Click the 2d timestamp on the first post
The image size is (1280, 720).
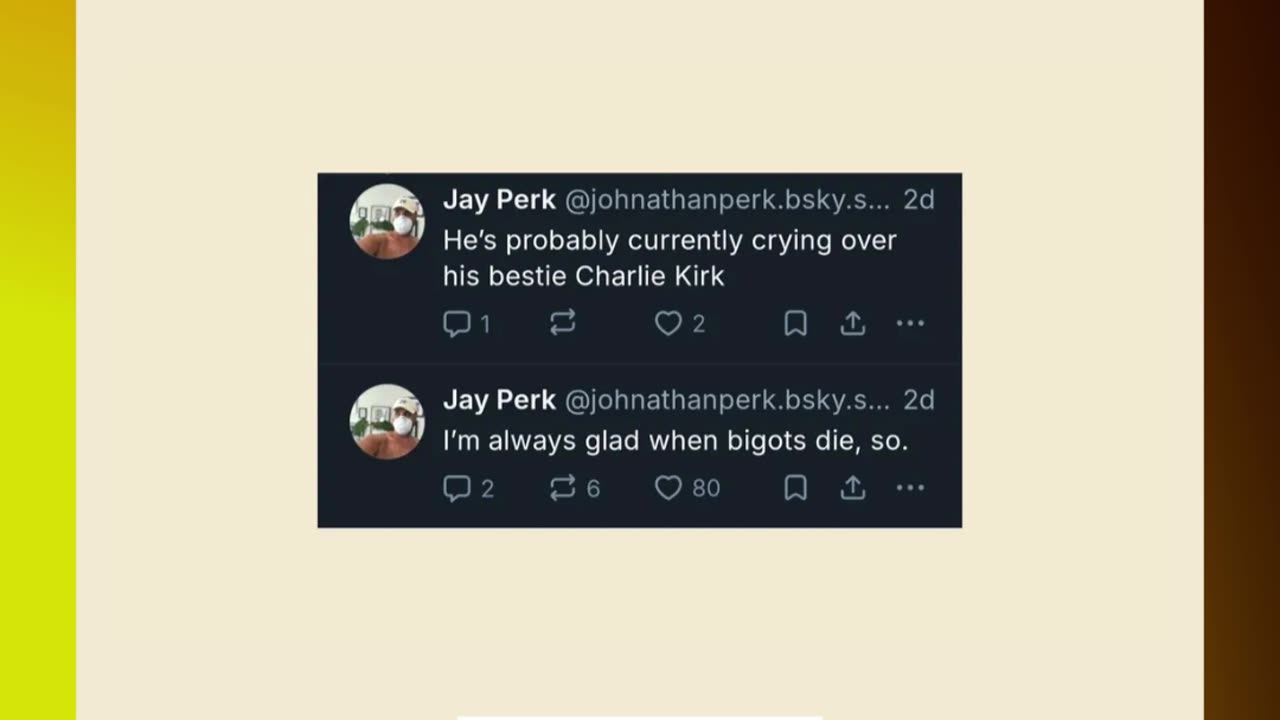(x=919, y=200)
